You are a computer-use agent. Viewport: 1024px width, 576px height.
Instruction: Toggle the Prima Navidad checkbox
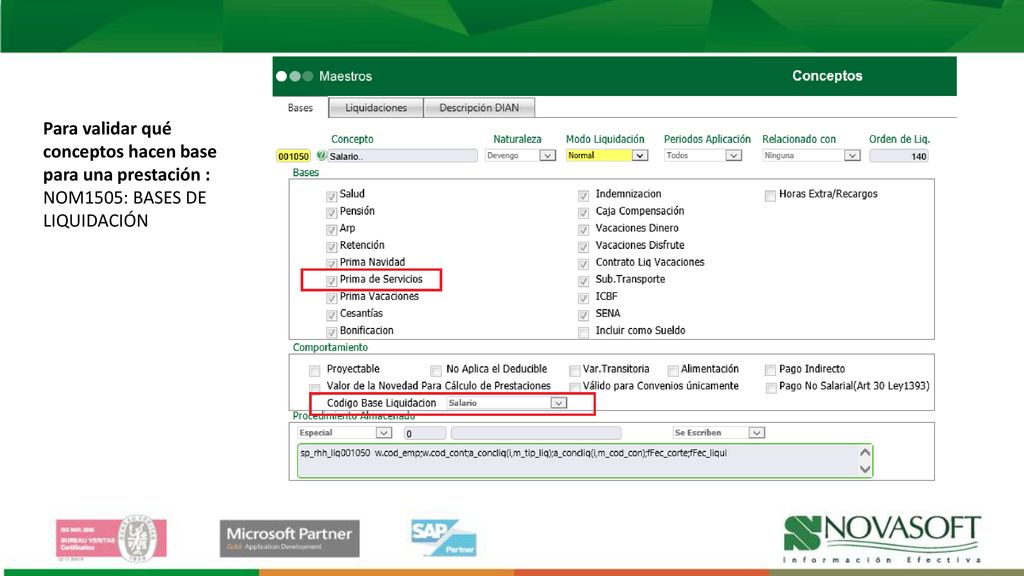(332, 264)
